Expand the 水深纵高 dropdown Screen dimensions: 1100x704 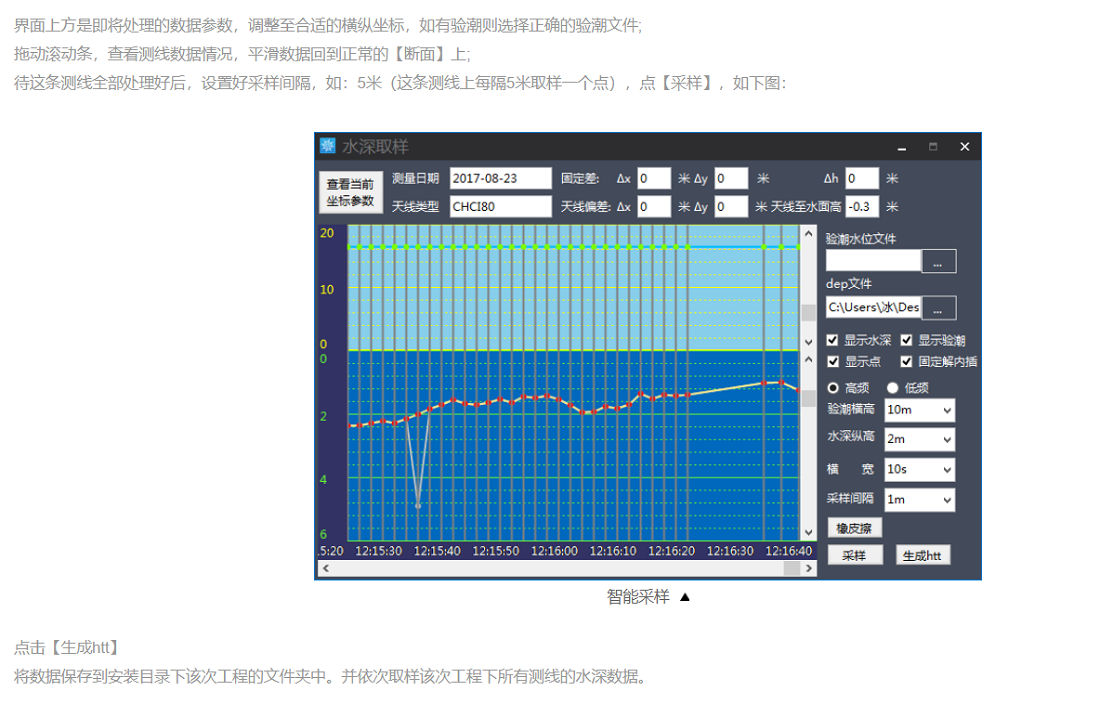pos(920,440)
